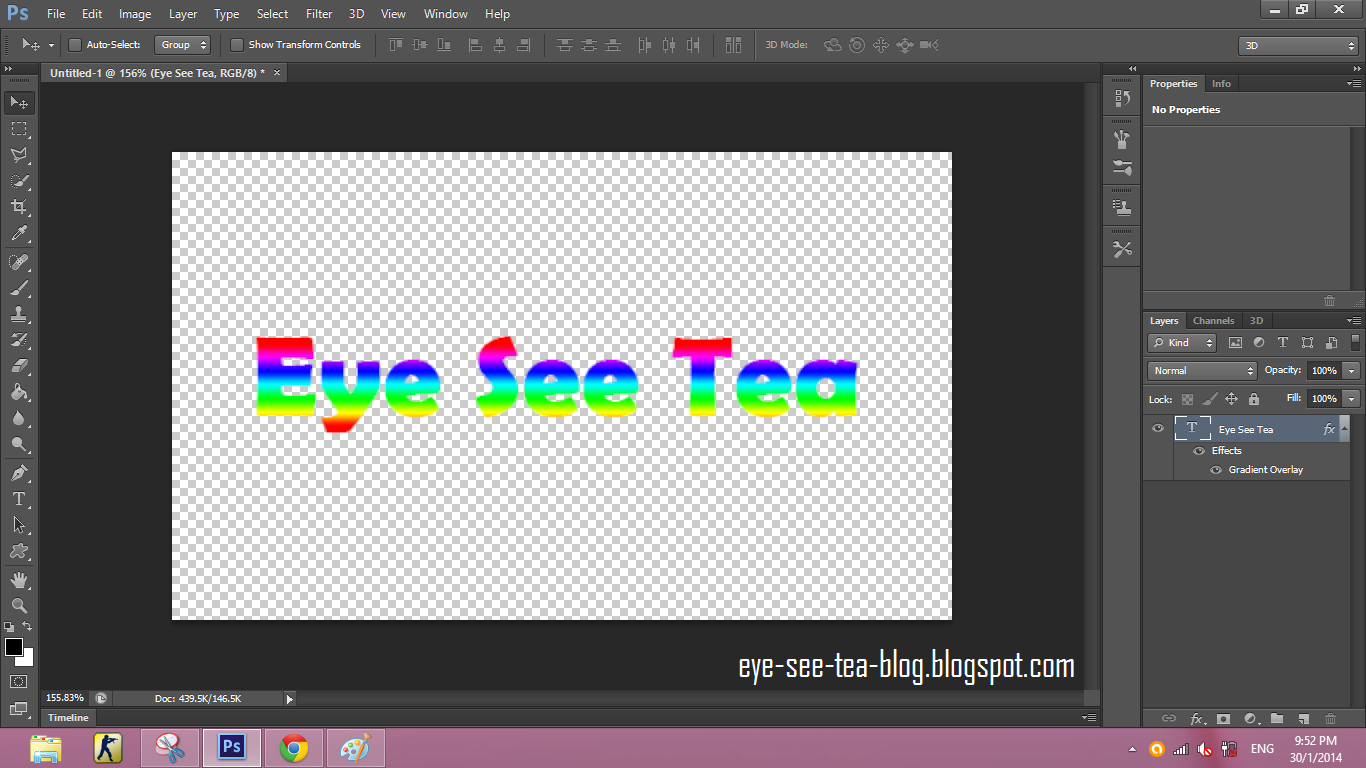The height and width of the screenshot is (768, 1366).
Task: Open the 3D workspace dropdown
Action: pos(1298,46)
